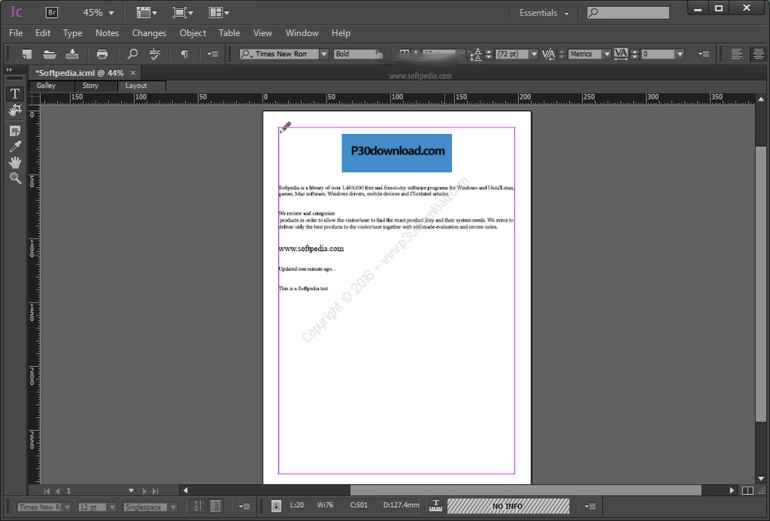770x521 pixels.
Task: Toggle show hidden characters pilcrow icon
Action: (x=184, y=54)
